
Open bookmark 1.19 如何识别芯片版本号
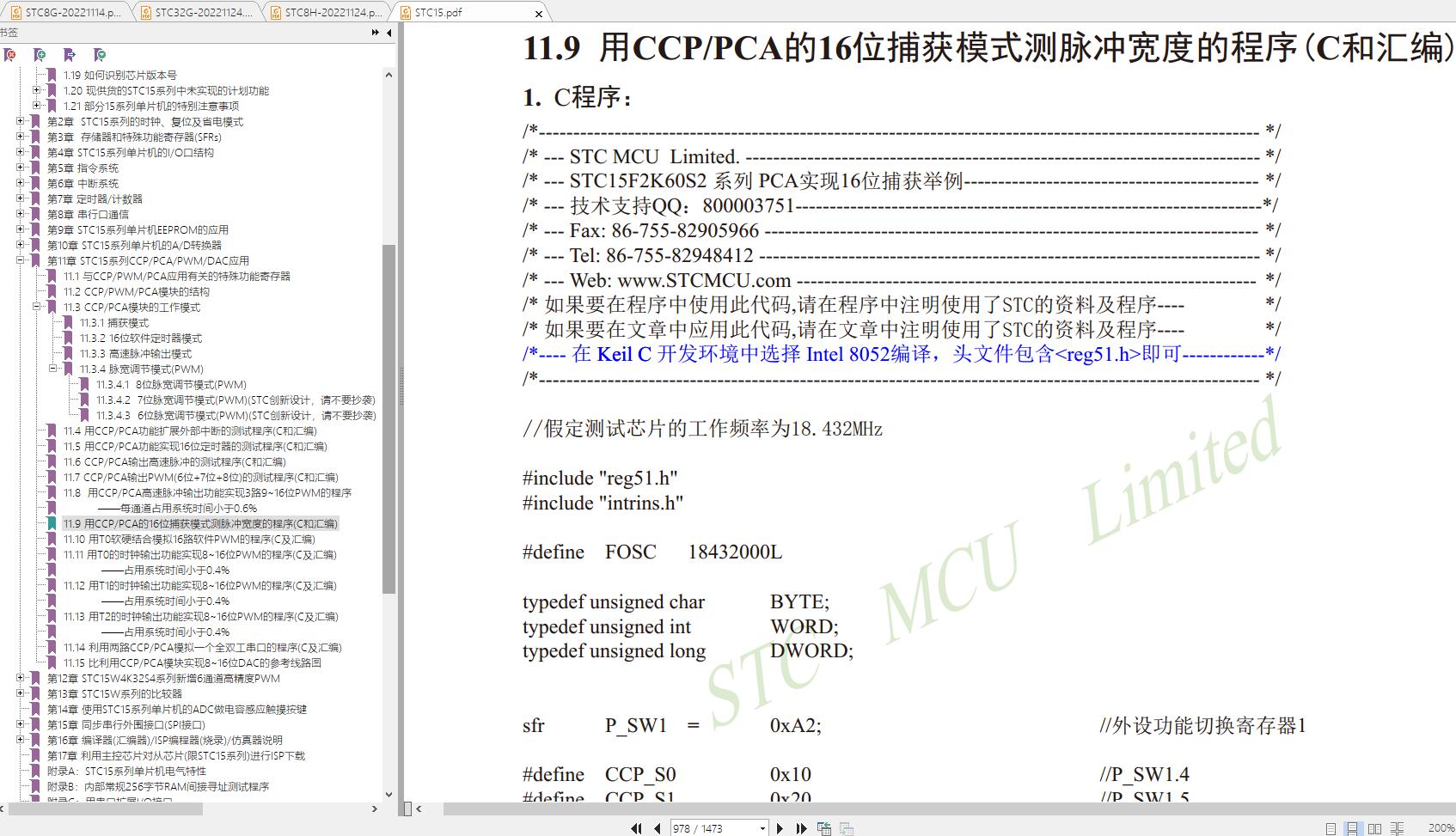(120, 76)
